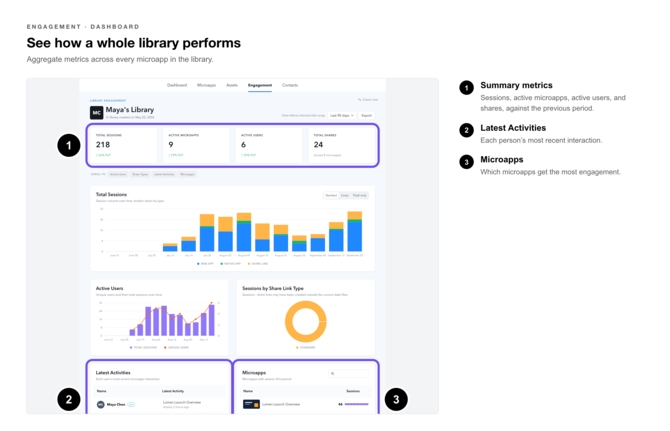
Task: Open the Last 90 days date range dropdown
Action: tap(342, 115)
